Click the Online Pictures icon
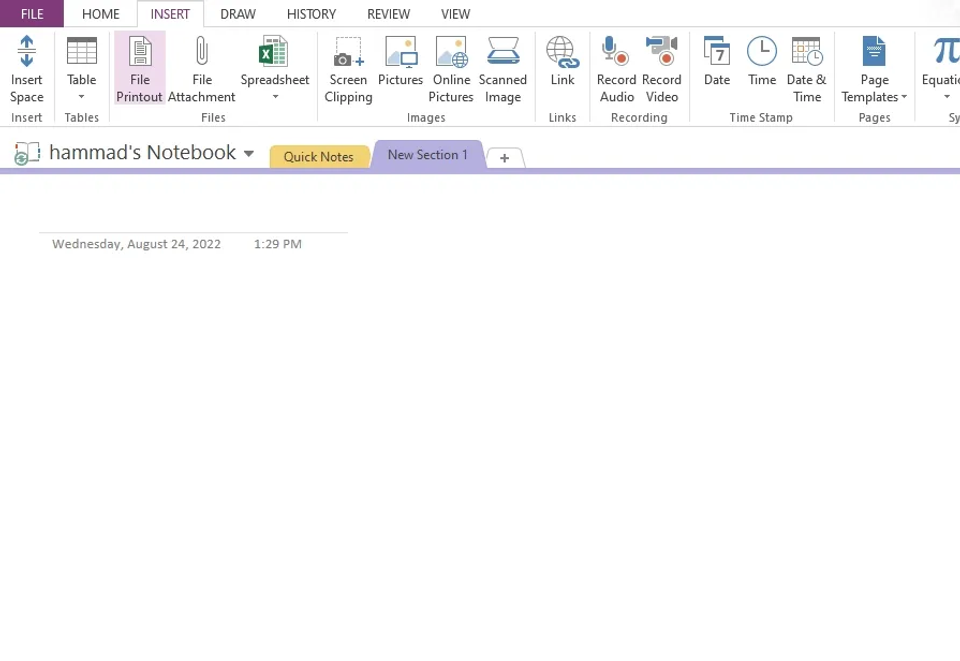This screenshot has width=960, height=661. (x=451, y=52)
